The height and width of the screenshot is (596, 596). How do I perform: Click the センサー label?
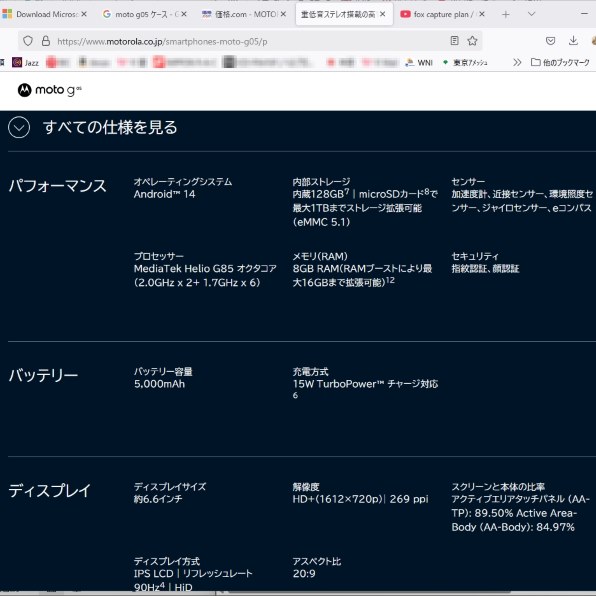click(x=468, y=182)
